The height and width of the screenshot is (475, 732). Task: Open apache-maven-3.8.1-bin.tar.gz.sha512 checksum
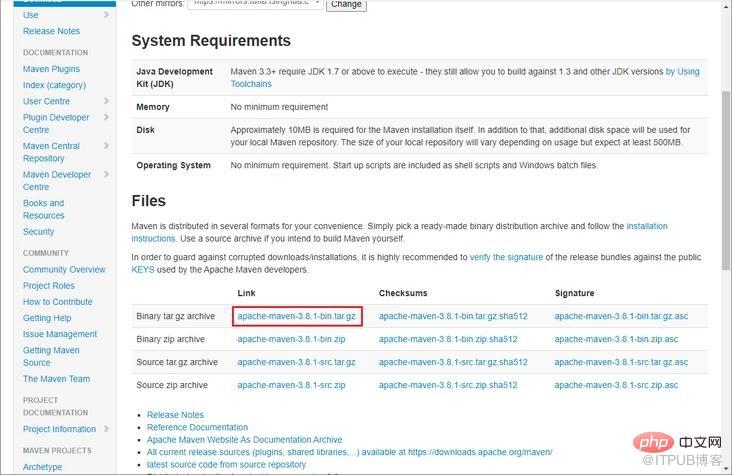click(453, 316)
